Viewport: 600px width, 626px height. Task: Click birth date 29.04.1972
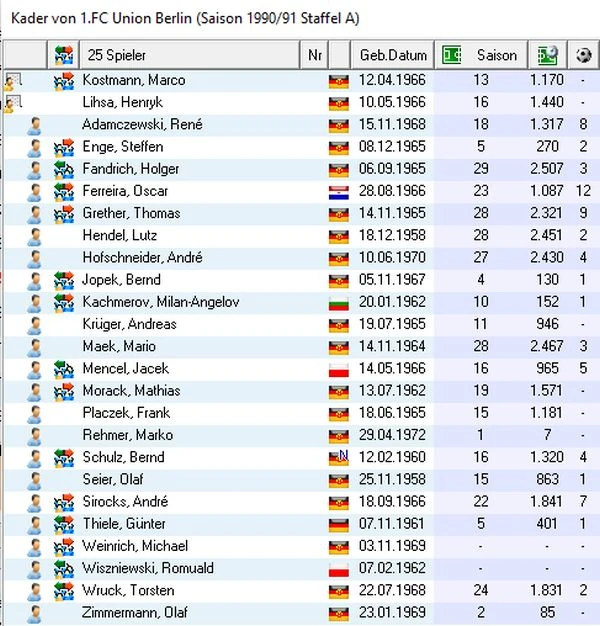pyautogui.click(x=392, y=435)
